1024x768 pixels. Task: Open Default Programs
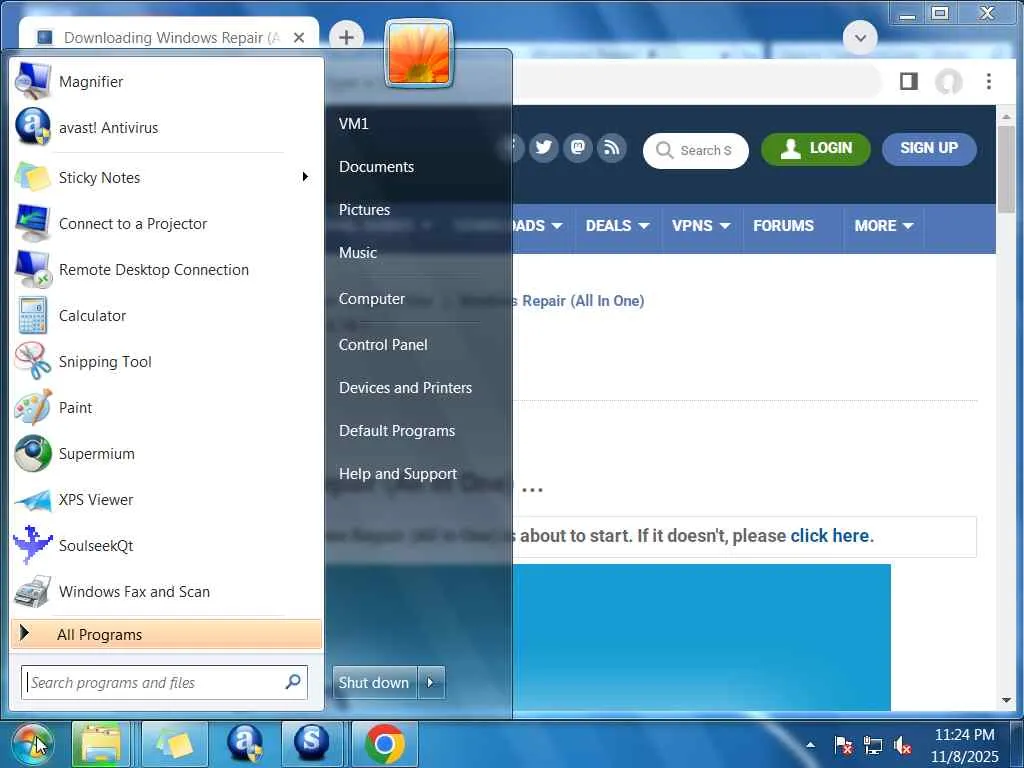click(x=396, y=431)
